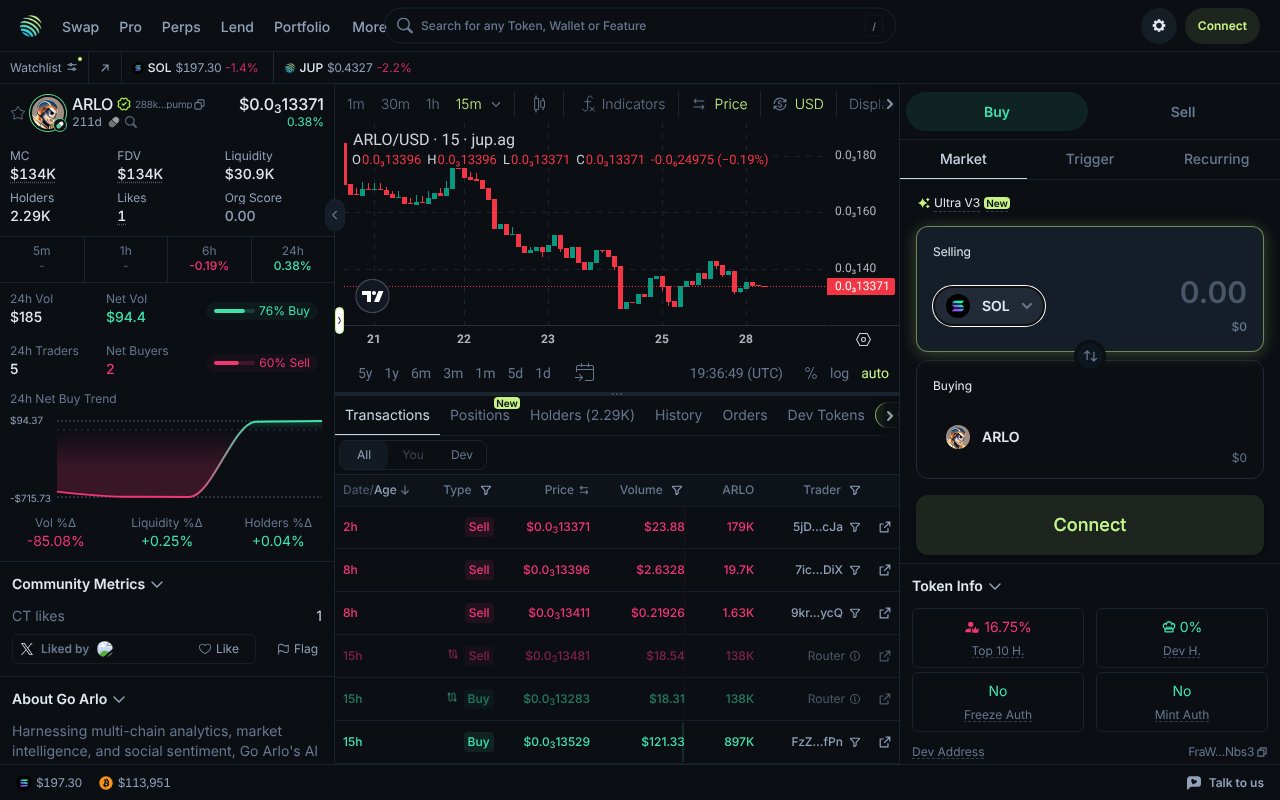
Task: Toggle log scale on the chart
Action: tap(839, 373)
